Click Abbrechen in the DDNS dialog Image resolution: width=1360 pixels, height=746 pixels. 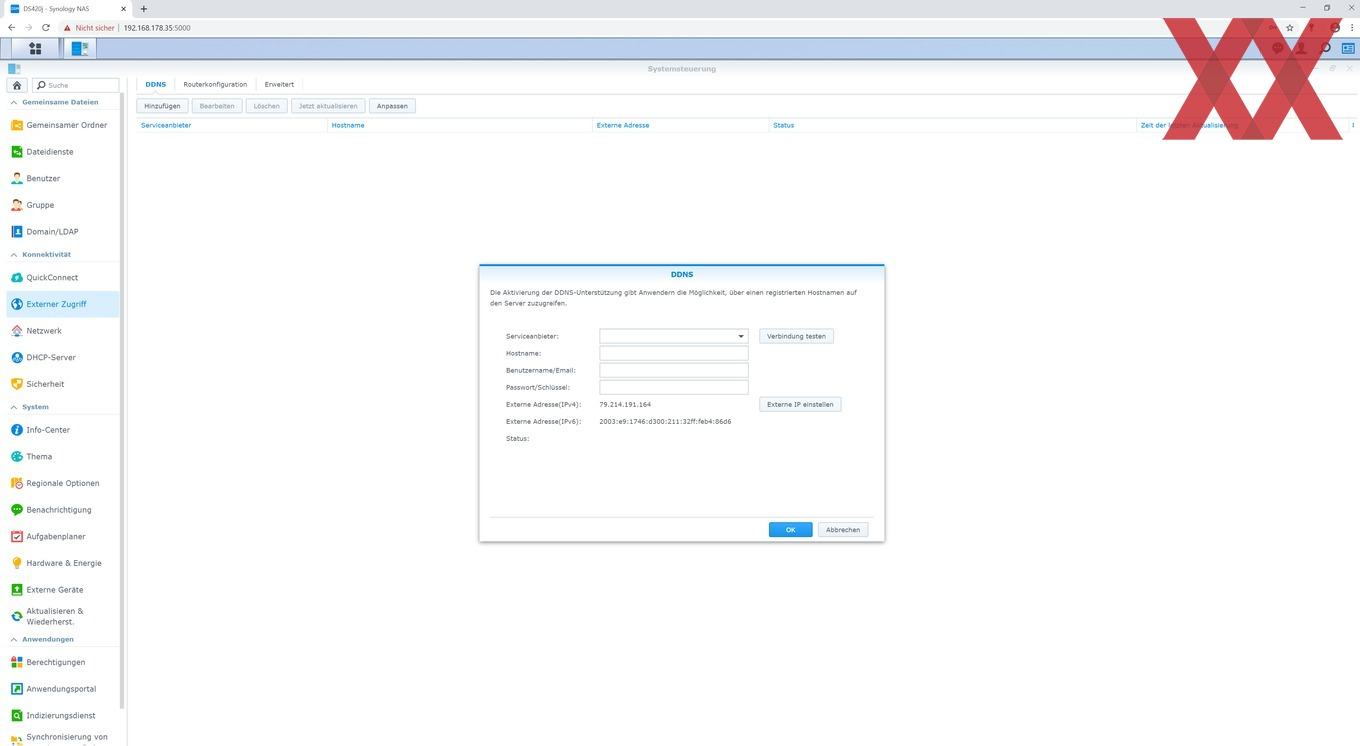click(843, 530)
